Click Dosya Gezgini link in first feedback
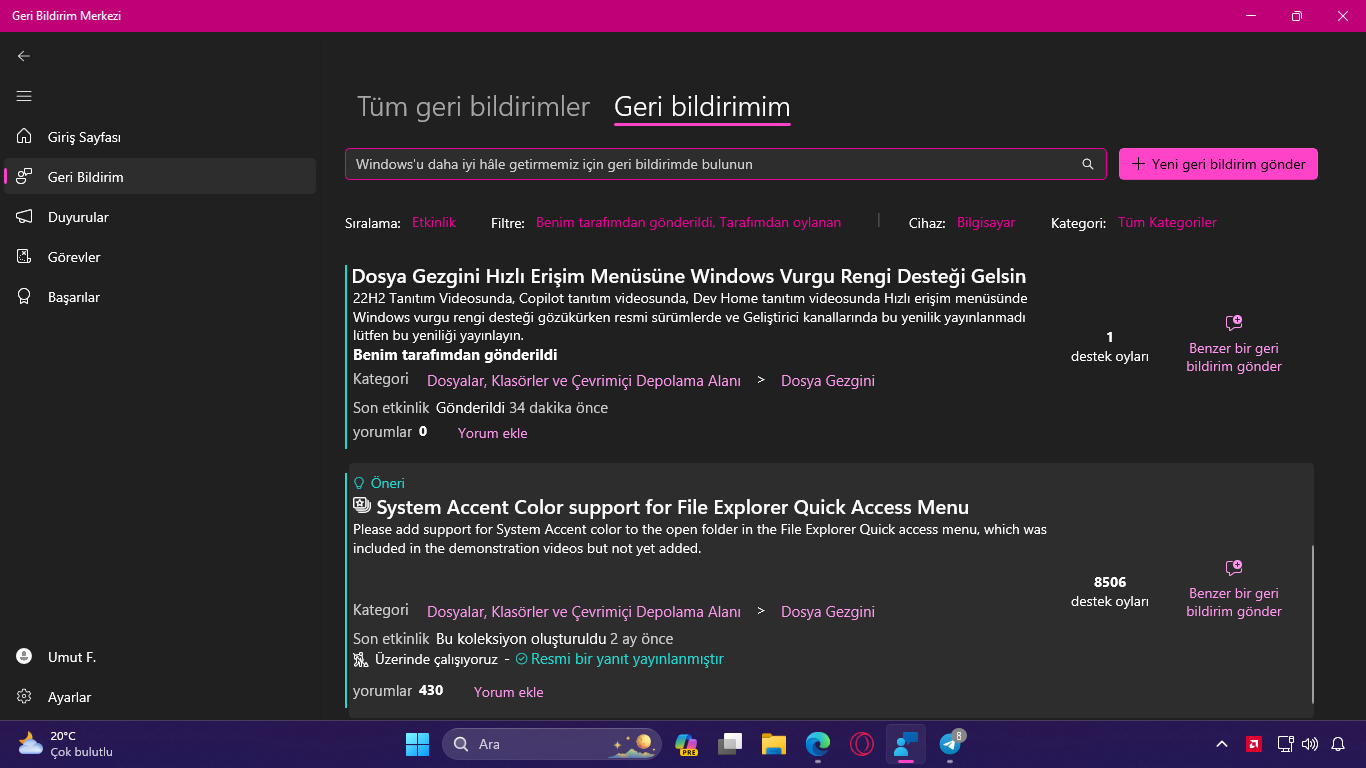This screenshot has height=768, width=1366. 828,381
